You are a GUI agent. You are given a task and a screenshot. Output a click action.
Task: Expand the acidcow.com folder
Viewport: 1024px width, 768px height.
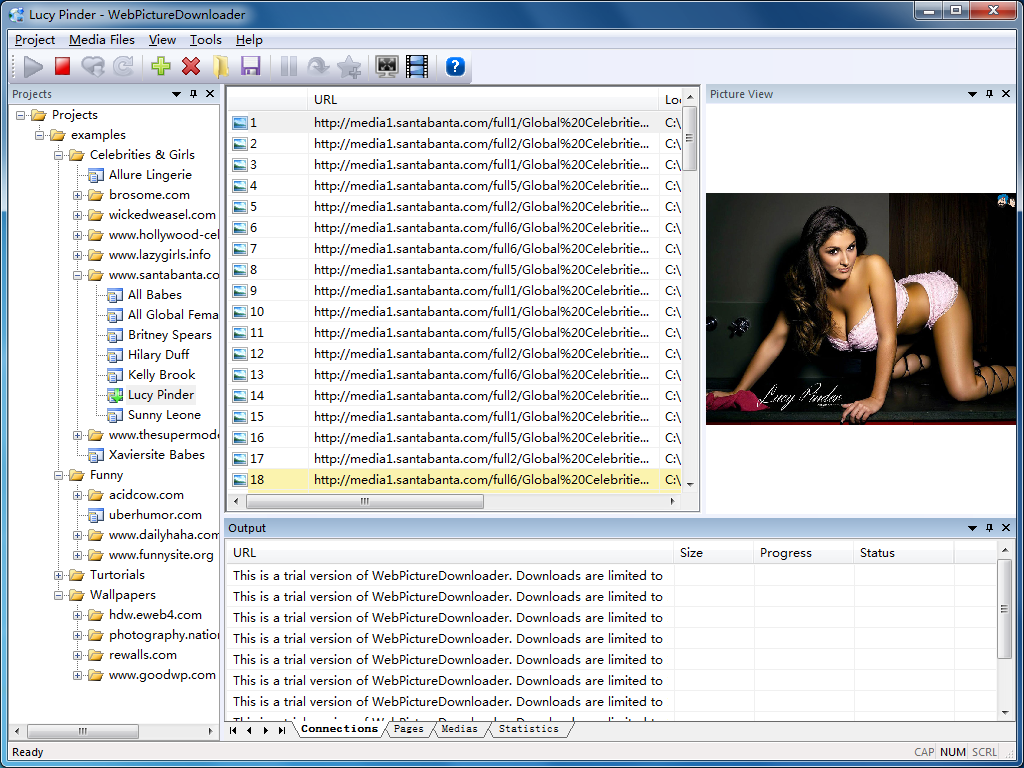click(77, 496)
